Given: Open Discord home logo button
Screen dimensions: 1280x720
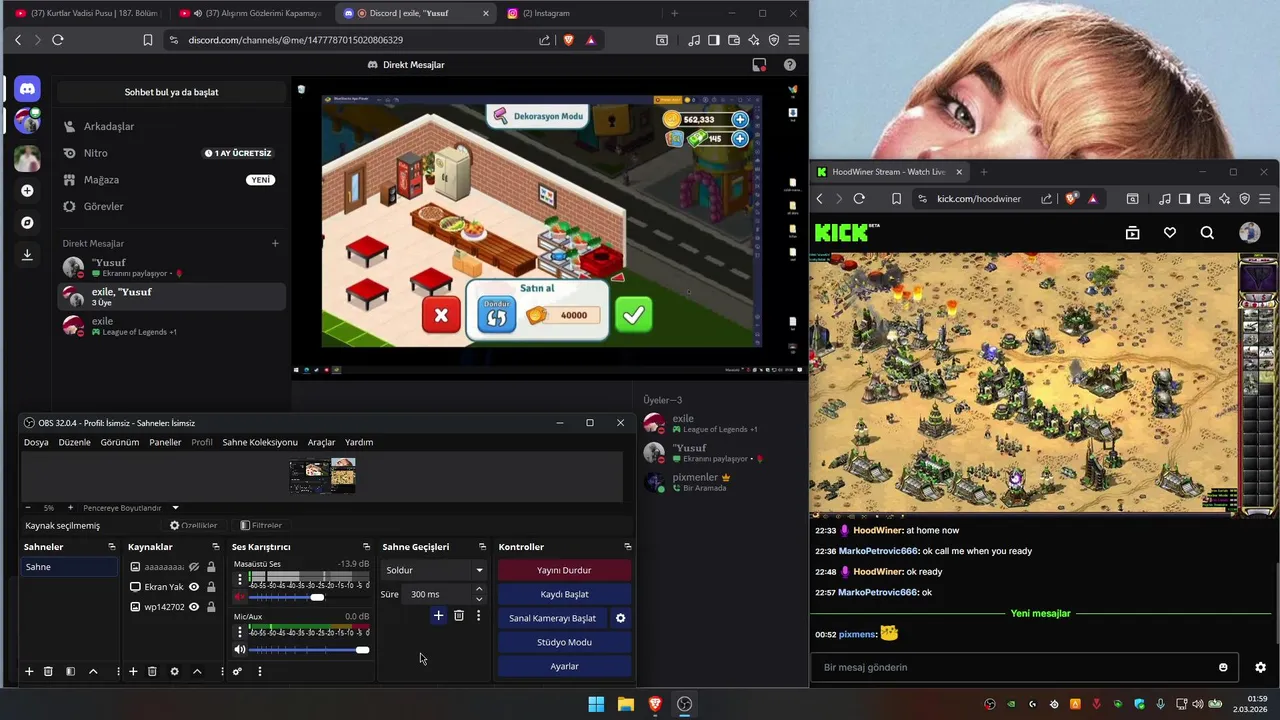Looking at the screenshot, I should click(x=27, y=89).
